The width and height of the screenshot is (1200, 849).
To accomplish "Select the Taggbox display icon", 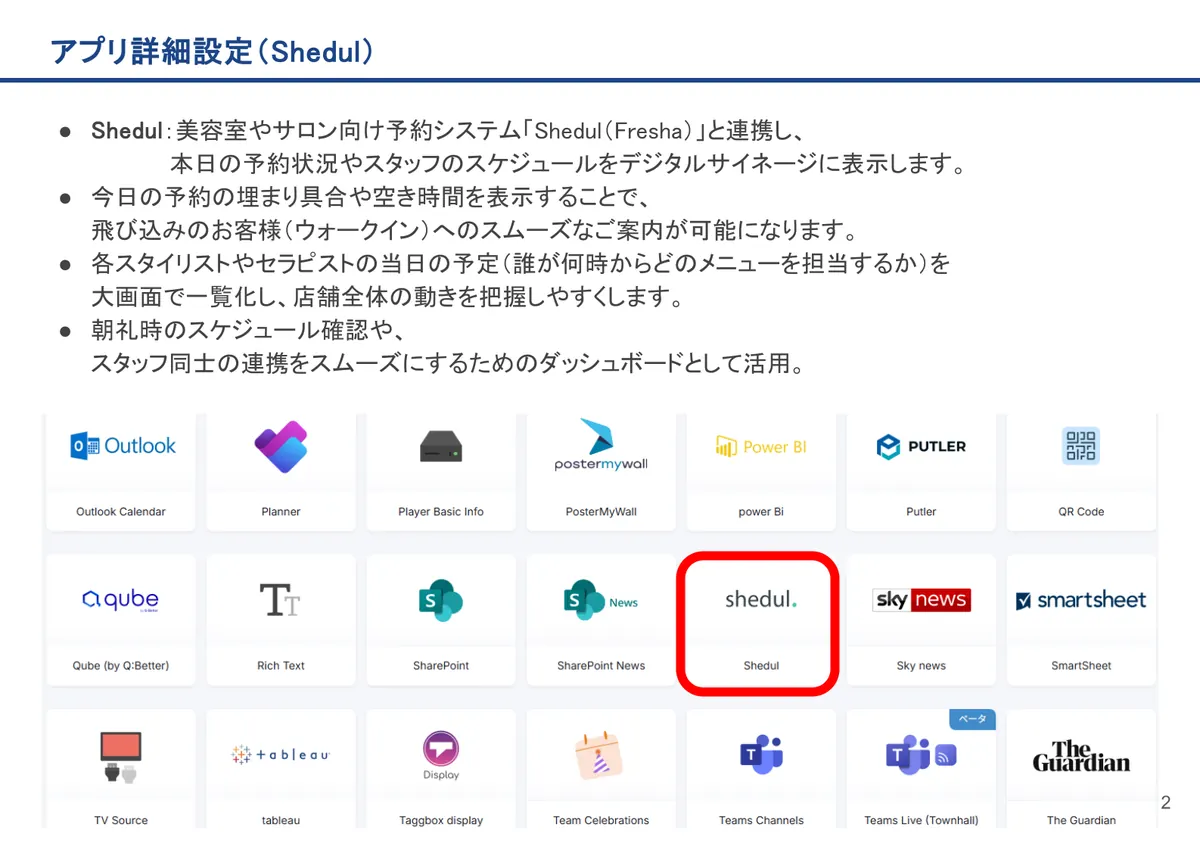I will [x=441, y=756].
